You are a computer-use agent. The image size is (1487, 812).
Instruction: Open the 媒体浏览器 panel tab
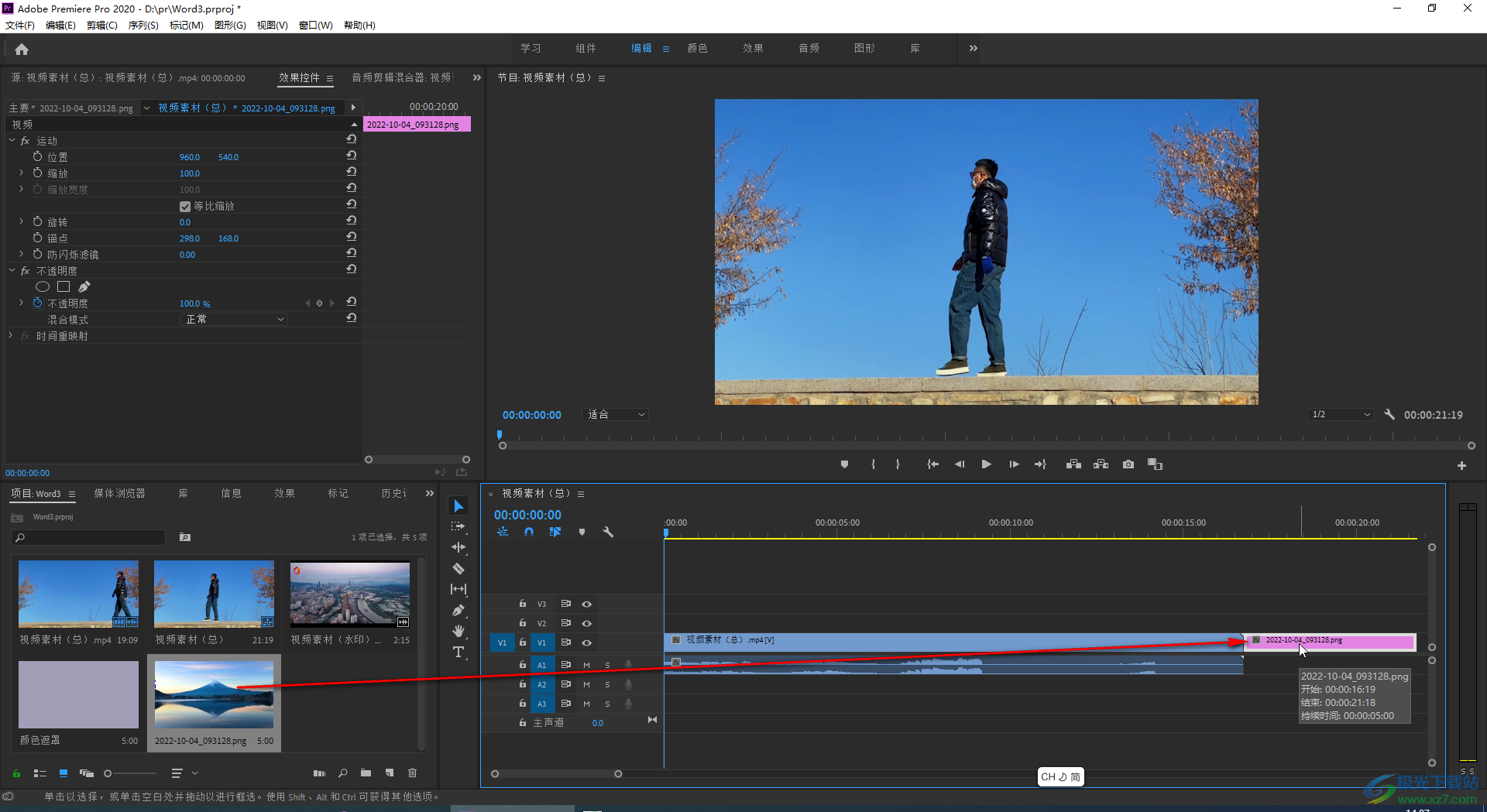(x=119, y=493)
